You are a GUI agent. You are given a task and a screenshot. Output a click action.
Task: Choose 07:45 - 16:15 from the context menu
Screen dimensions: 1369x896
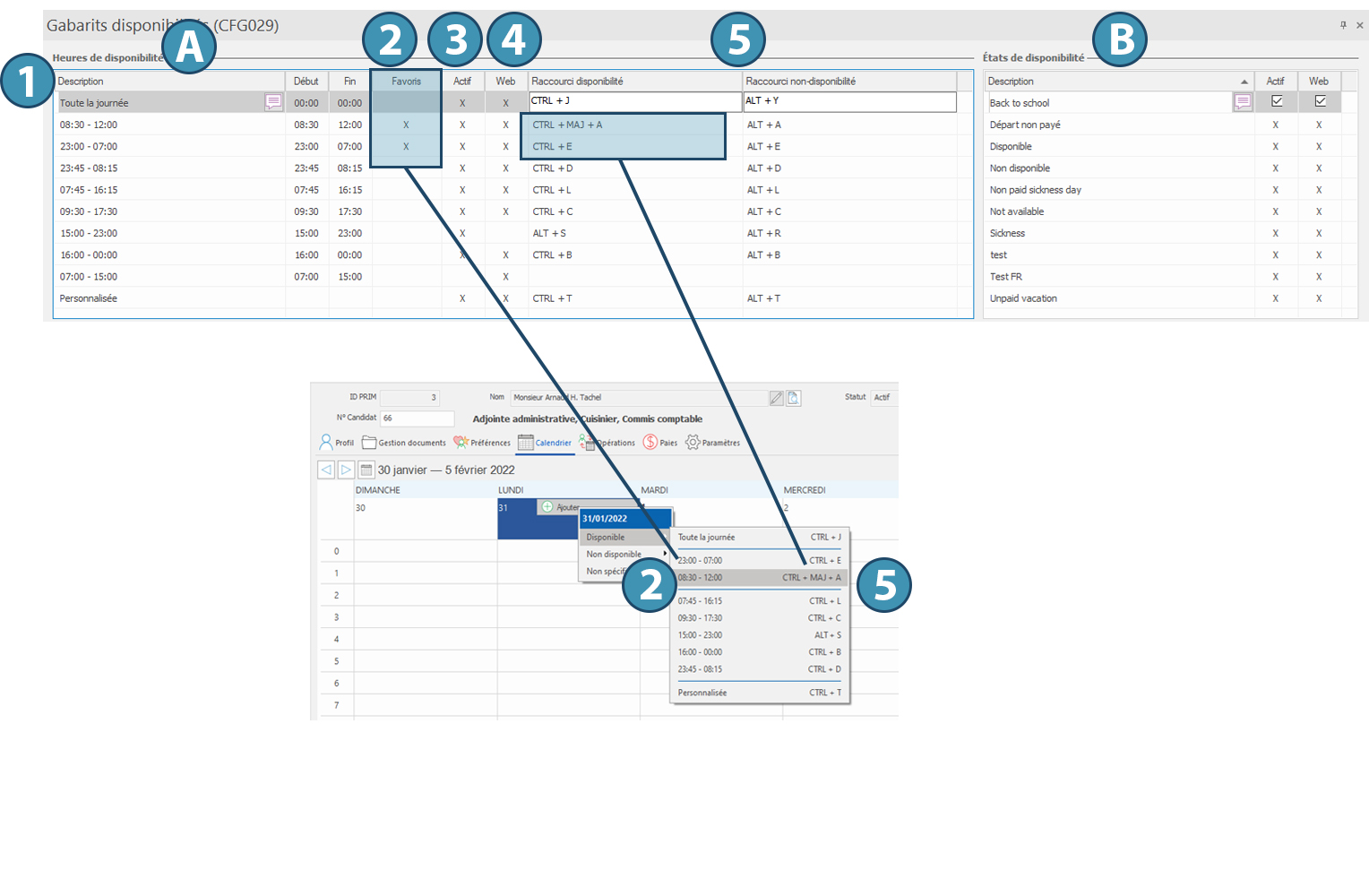click(x=758, y=601)
